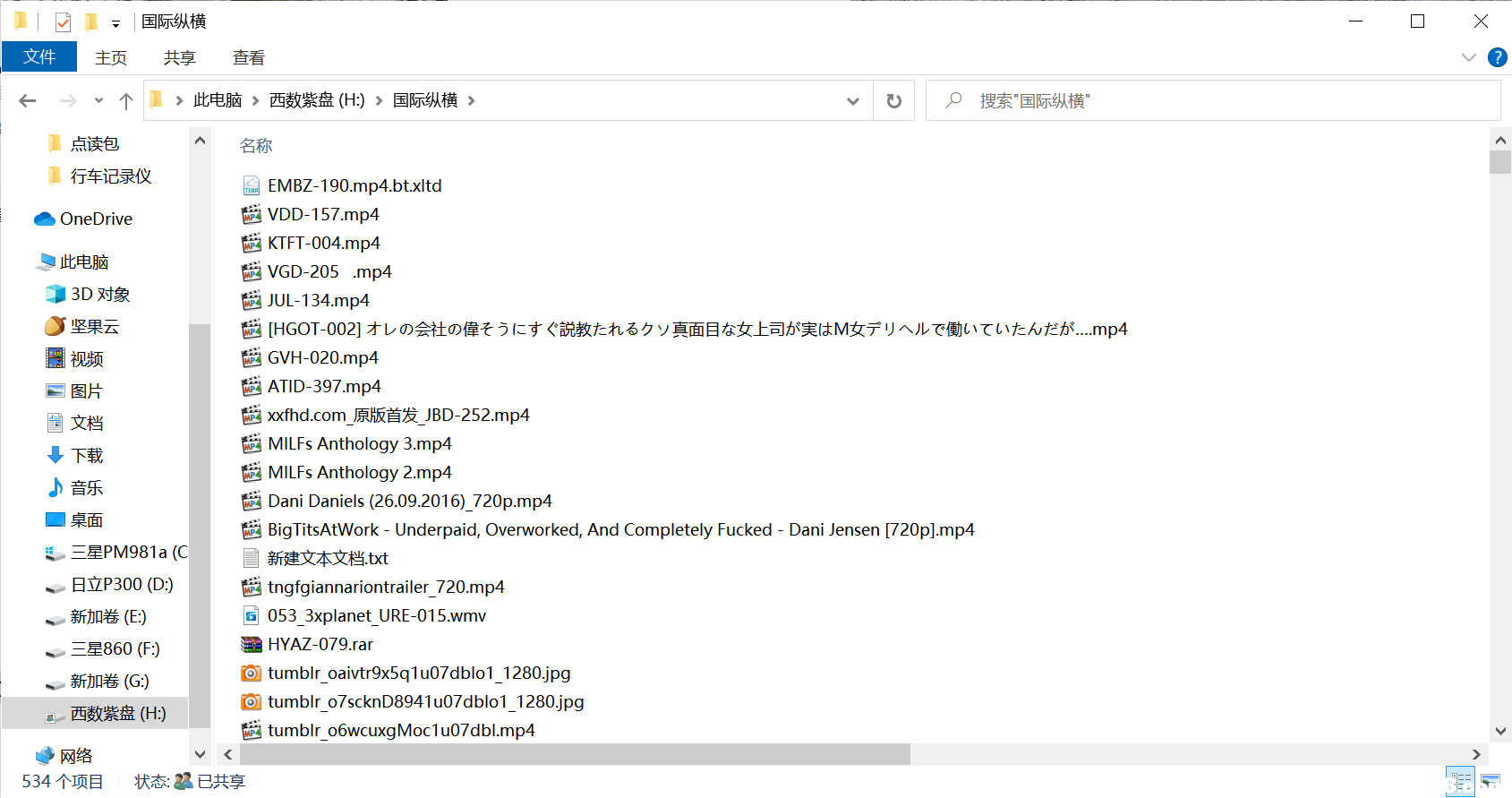This screenshot has height=798, width=1512.
Task: Select the file GVH-020.mp4
Action: 322,357
